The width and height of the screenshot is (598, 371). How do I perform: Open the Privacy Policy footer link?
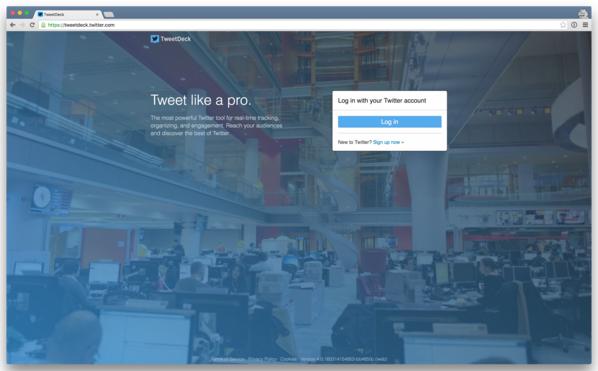tap(262, 359)
